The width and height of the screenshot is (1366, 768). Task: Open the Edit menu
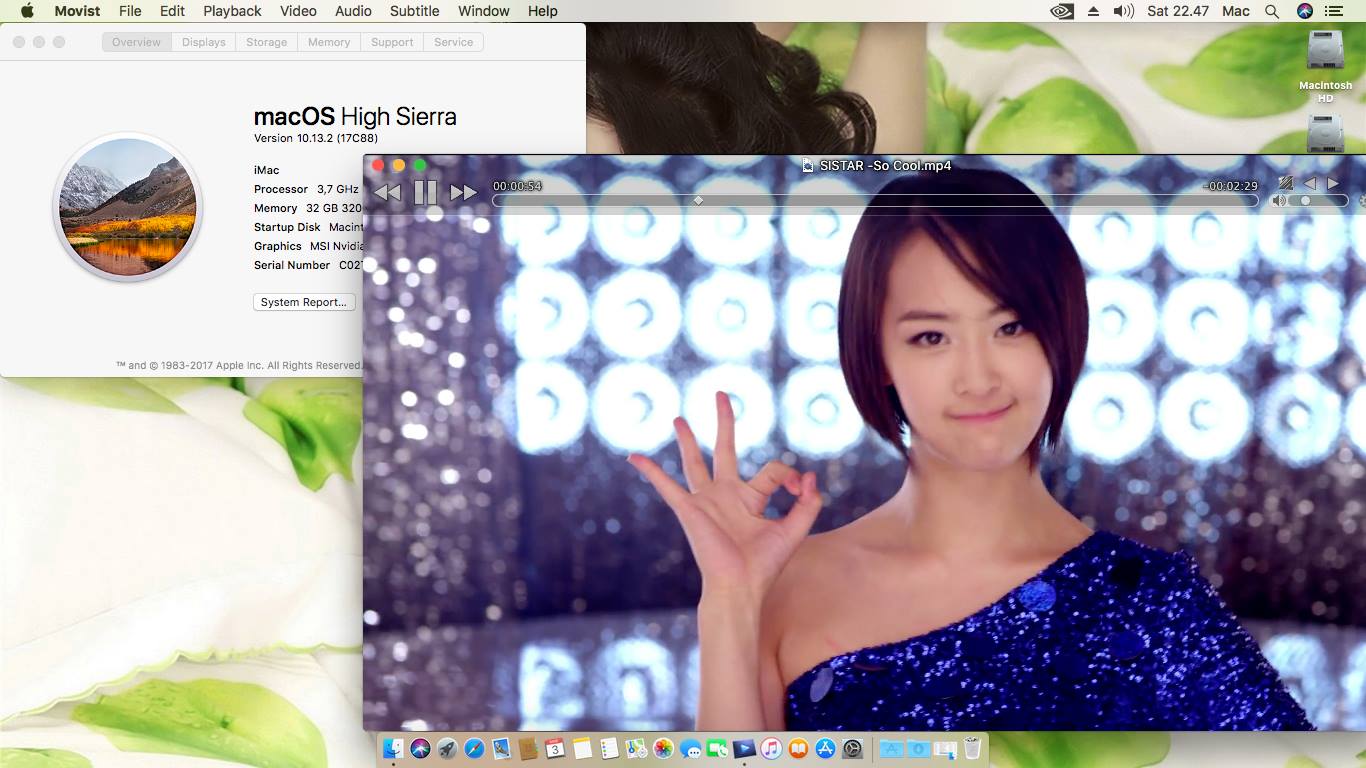[x=172, y=11]
